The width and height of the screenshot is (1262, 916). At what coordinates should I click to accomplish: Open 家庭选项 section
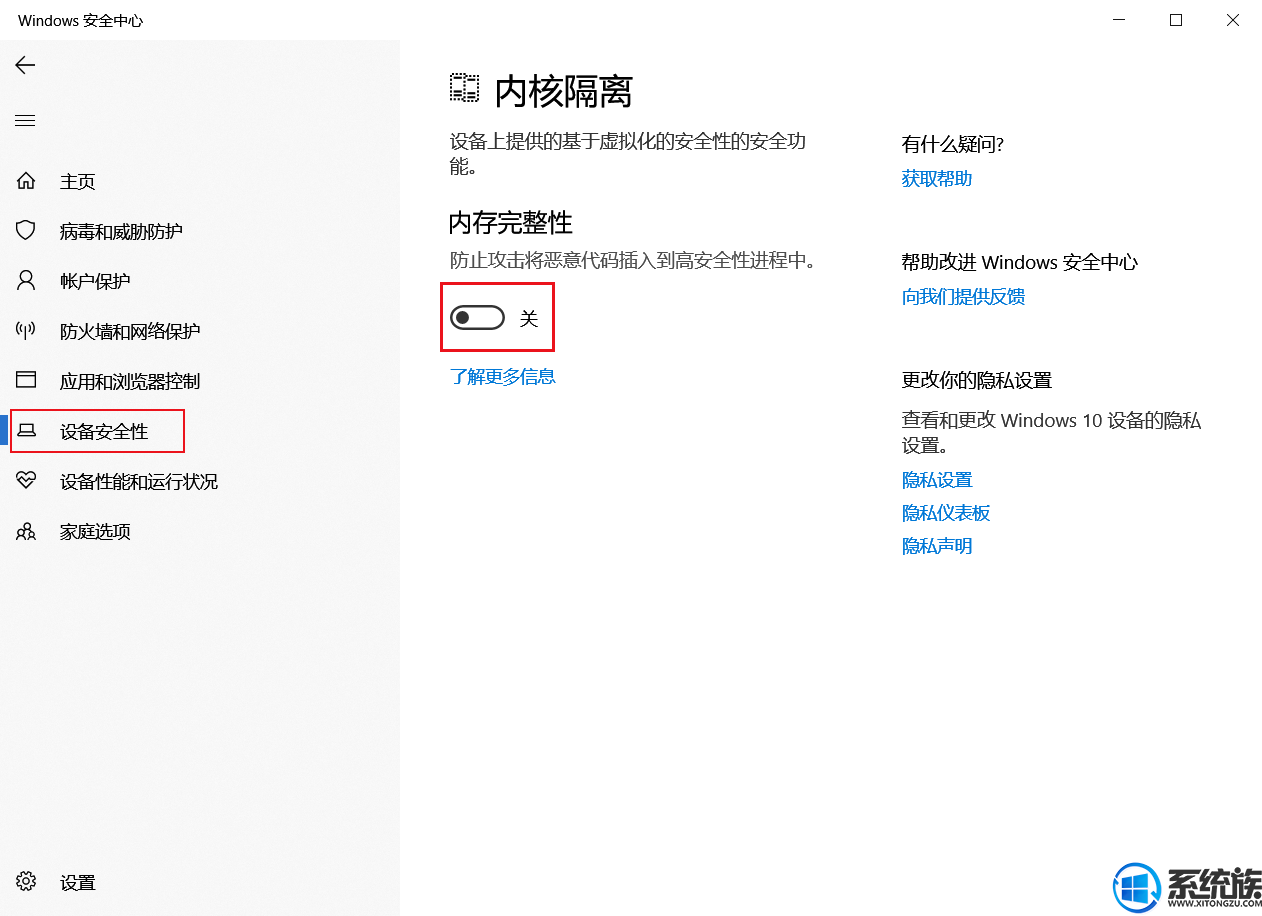95,531
